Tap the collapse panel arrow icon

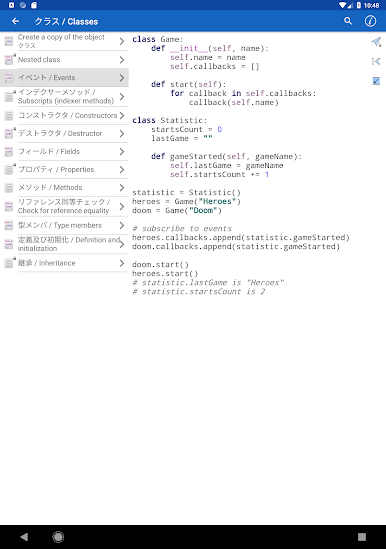(376, 62)
